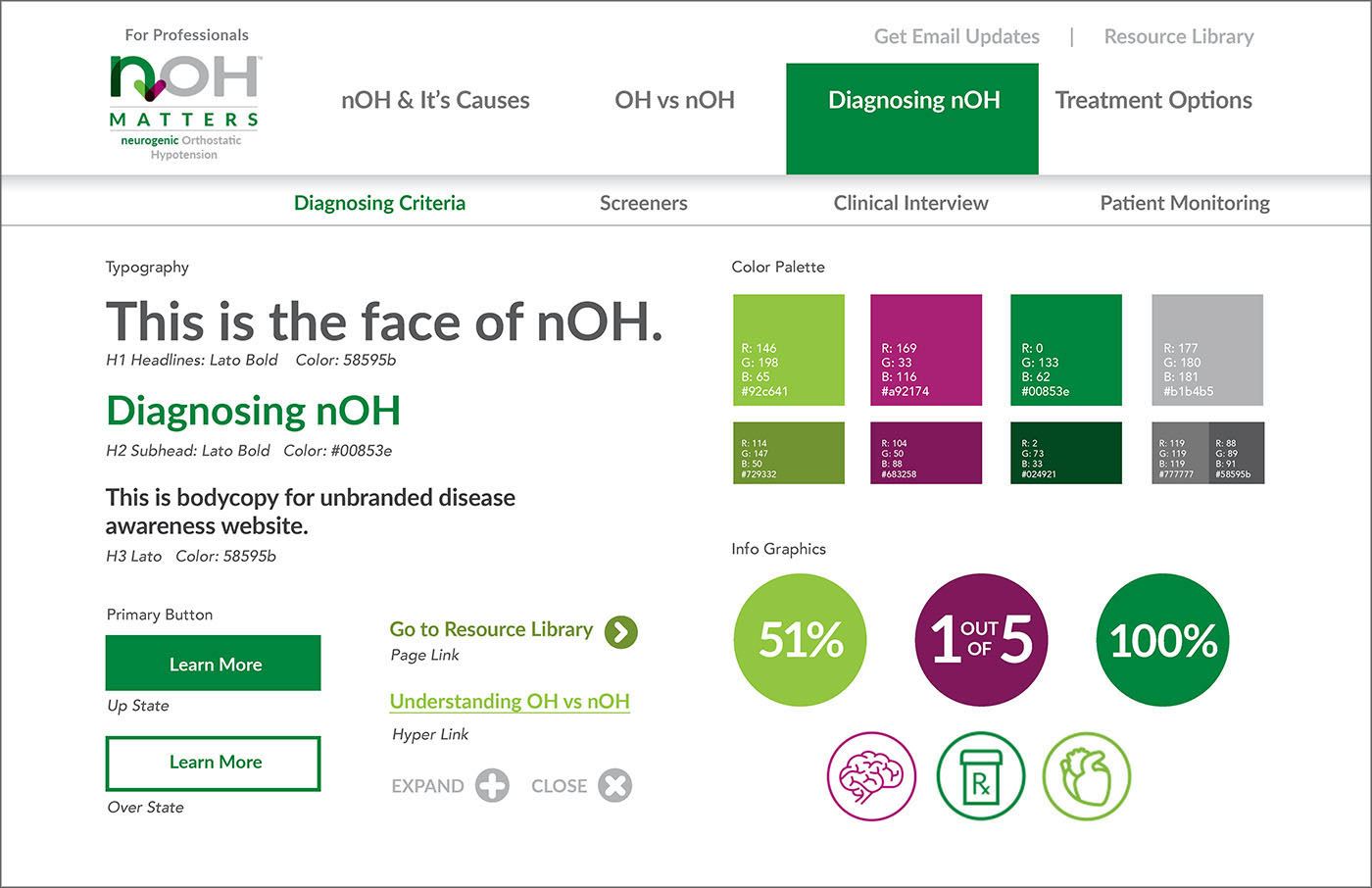Click the Up State caption
The height and width of the screenshot is (888, 1372).
click(x=138, y=706)
